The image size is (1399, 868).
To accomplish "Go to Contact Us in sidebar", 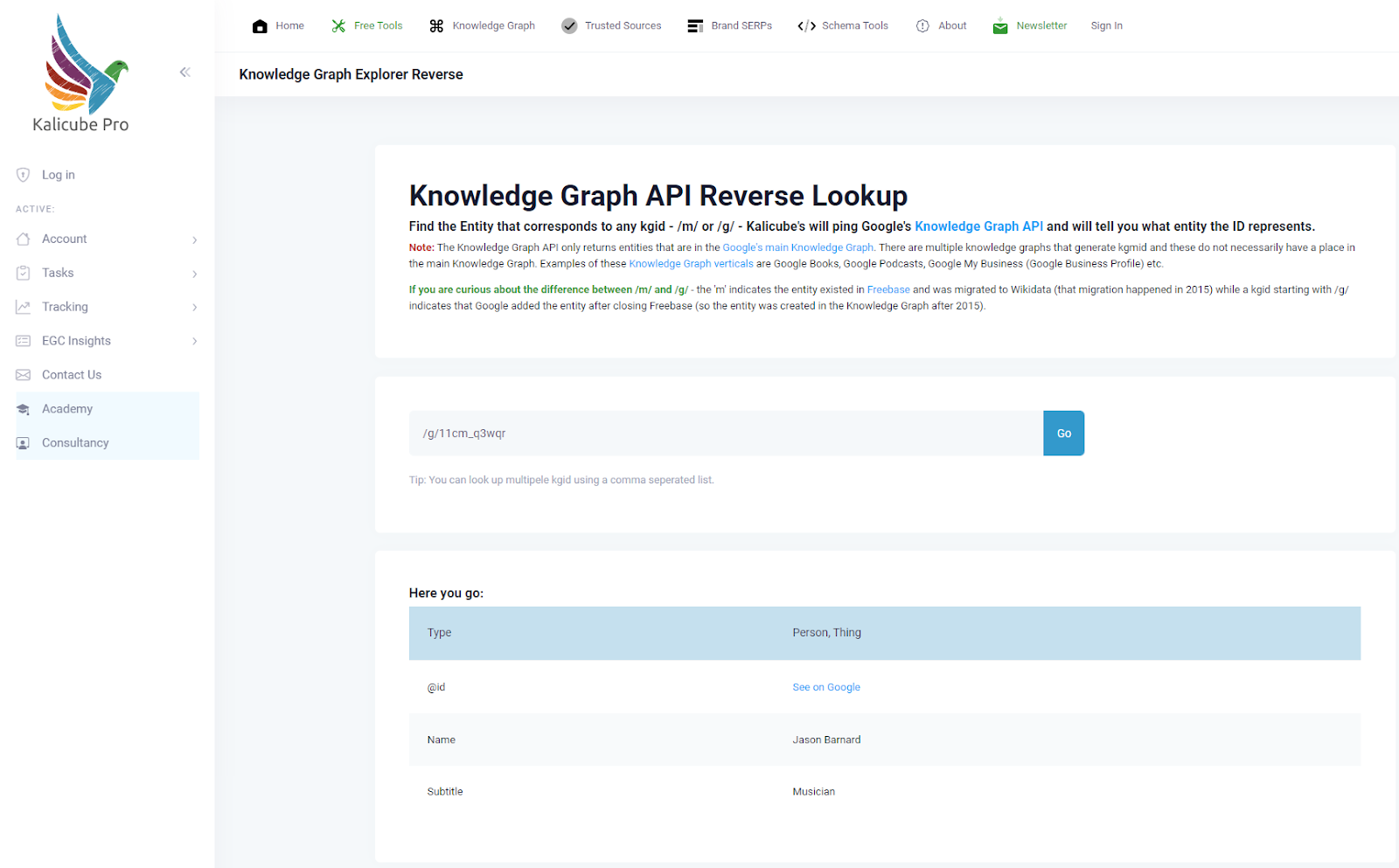I will click(x=72, y=375).
